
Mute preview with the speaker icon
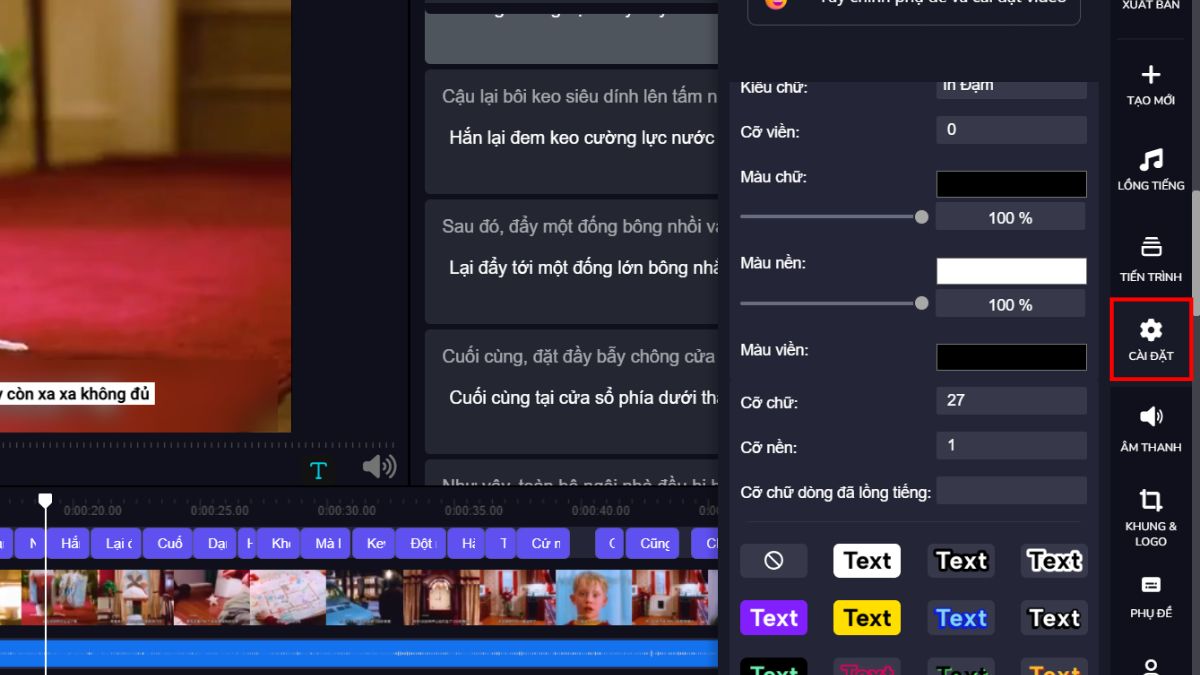pyautogui.click(x=379, y=466)
